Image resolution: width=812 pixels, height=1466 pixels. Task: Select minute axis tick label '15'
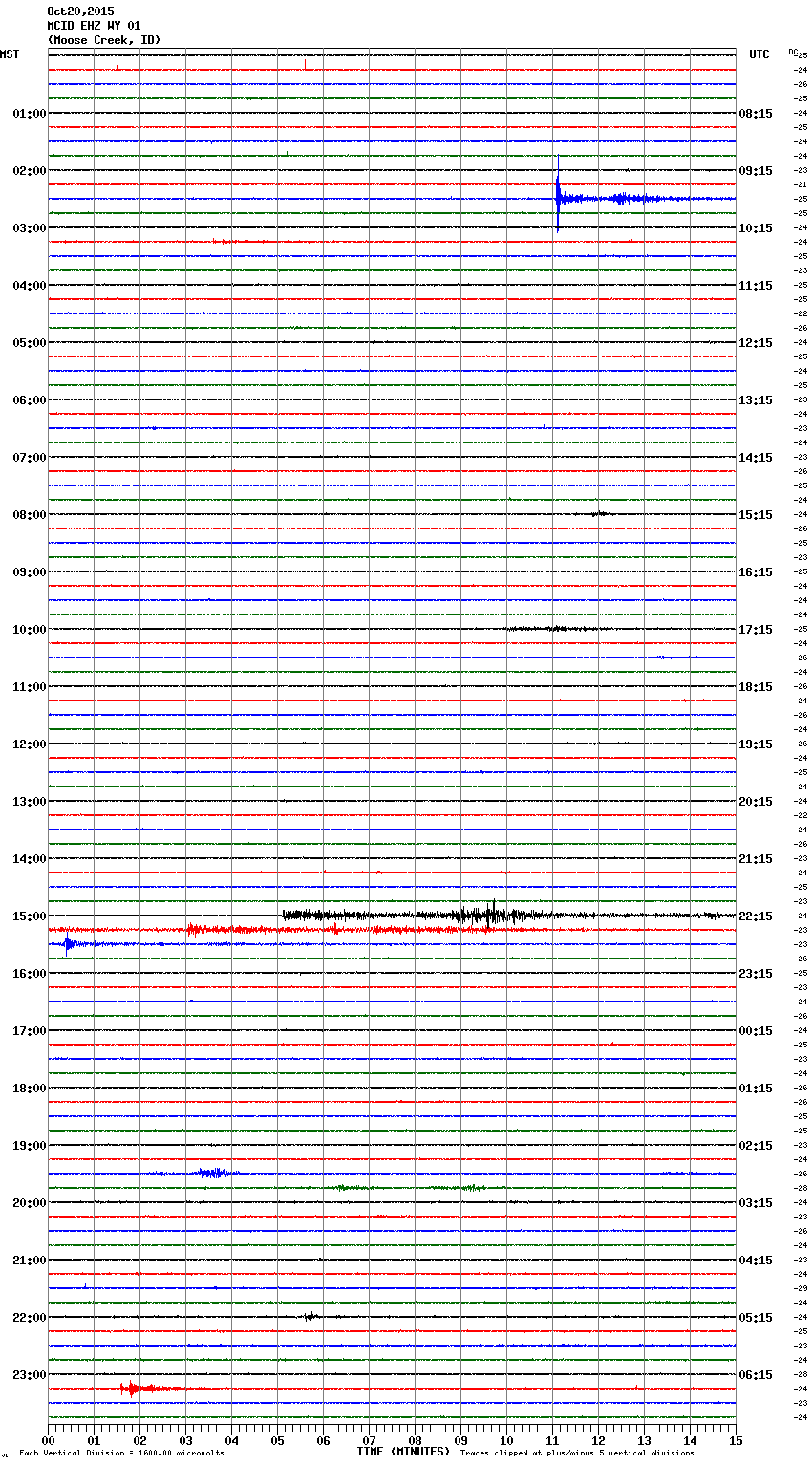(735, 1439)
